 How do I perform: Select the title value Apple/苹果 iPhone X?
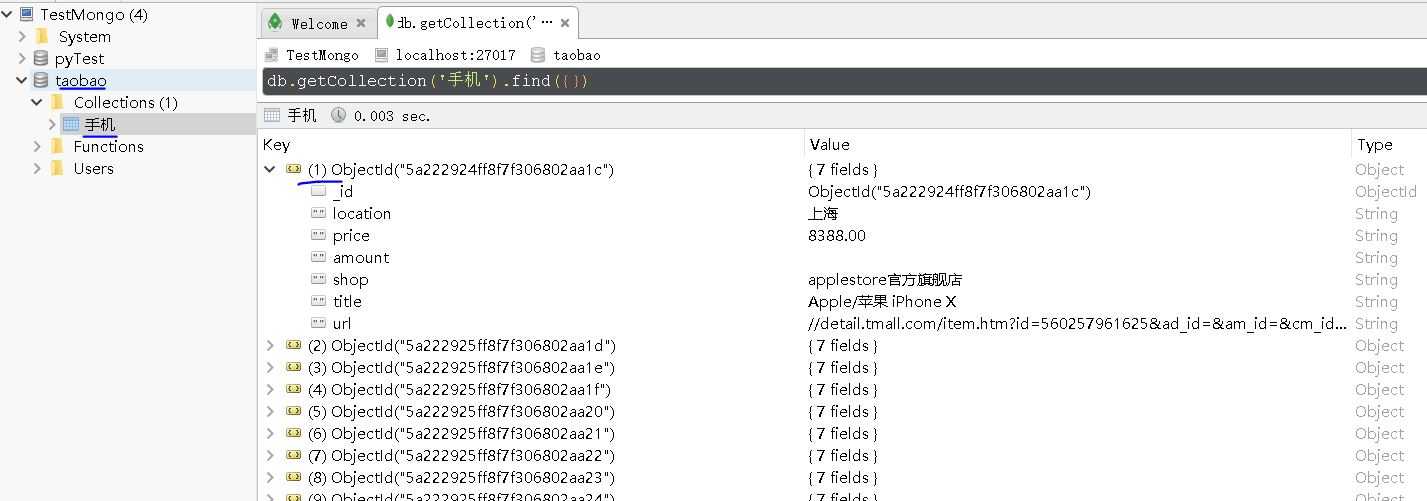coord(882,301)
